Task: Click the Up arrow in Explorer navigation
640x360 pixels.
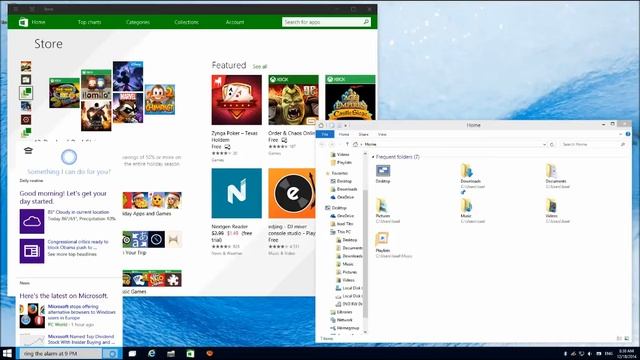Action: coord(347,144)
